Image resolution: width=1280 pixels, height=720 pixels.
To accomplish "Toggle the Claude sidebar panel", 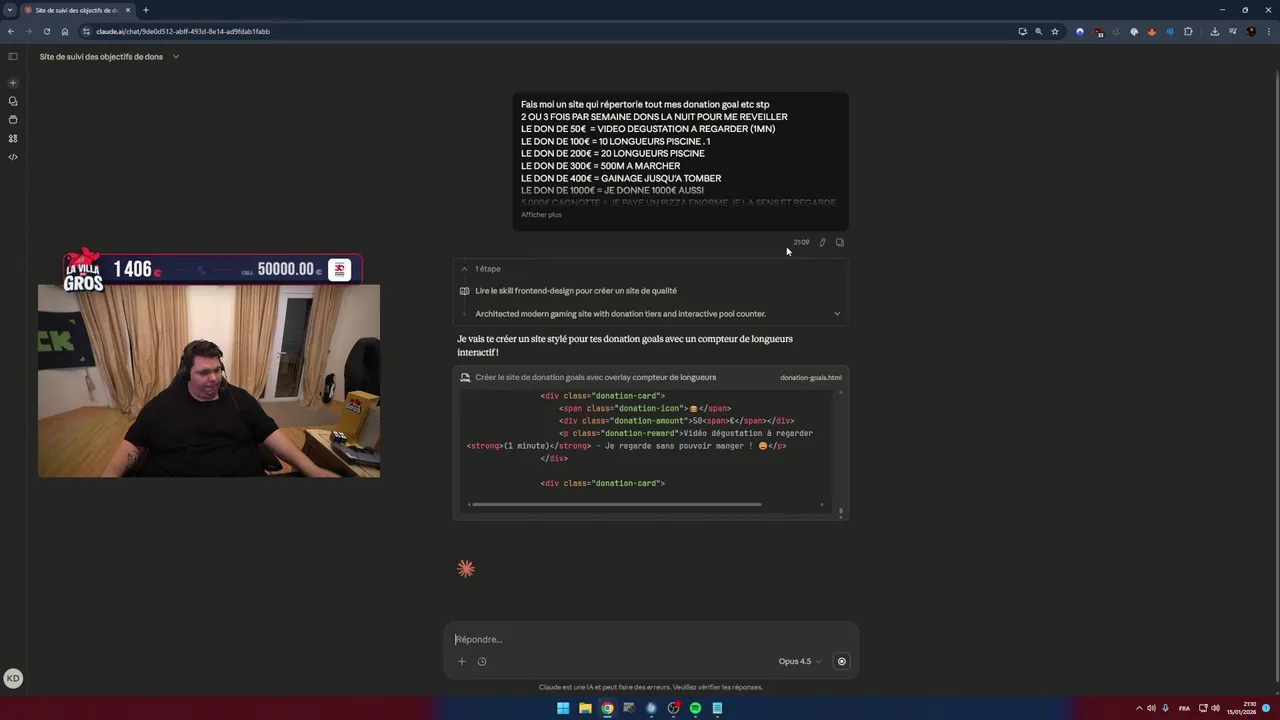I will click(13, 57).
